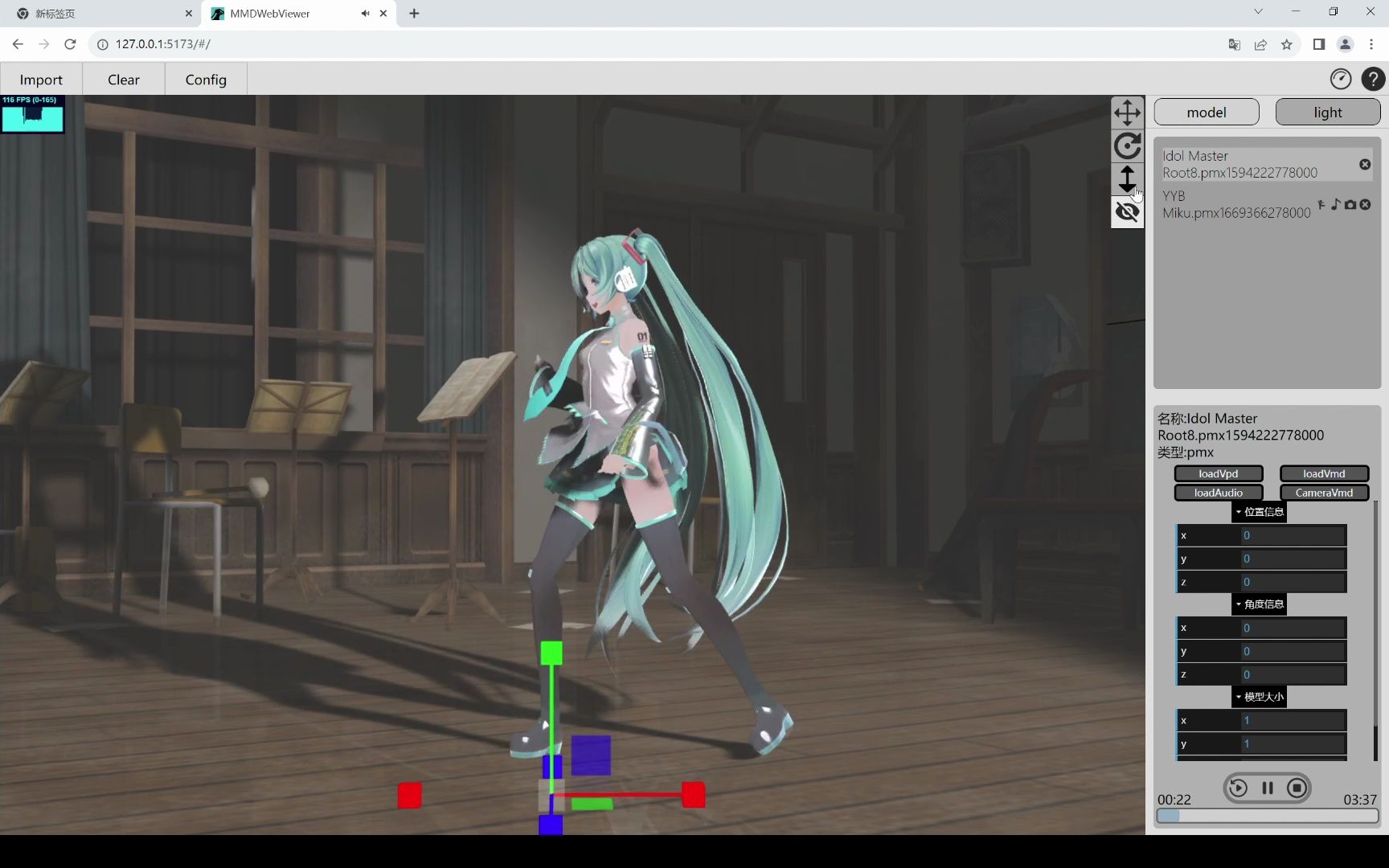The width and height of the screenshot is (1389, 868).
Task: Open the browser profile icon
Action: pos(1345,44)
